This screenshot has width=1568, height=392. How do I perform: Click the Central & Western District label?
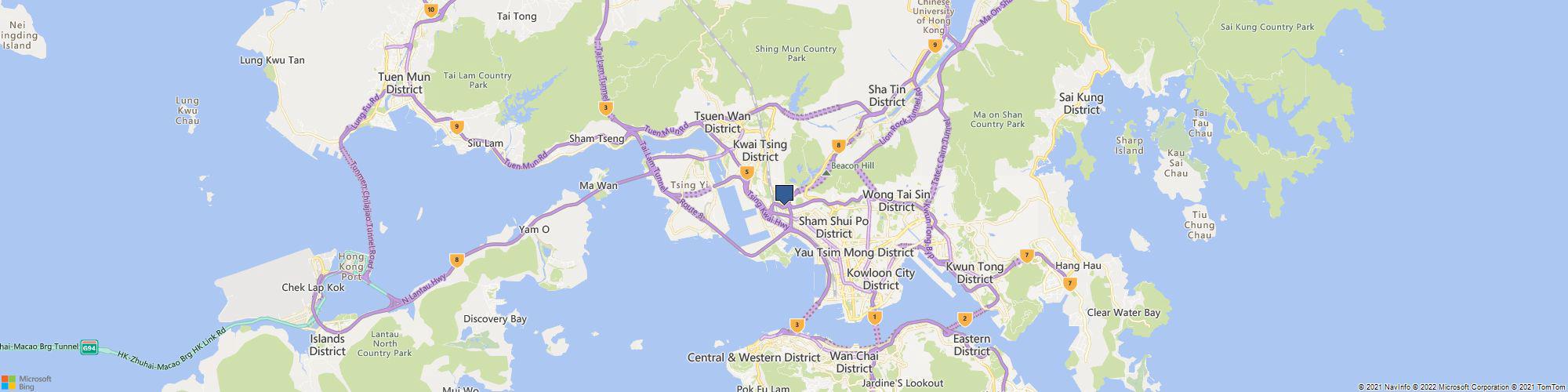[753, 358]
